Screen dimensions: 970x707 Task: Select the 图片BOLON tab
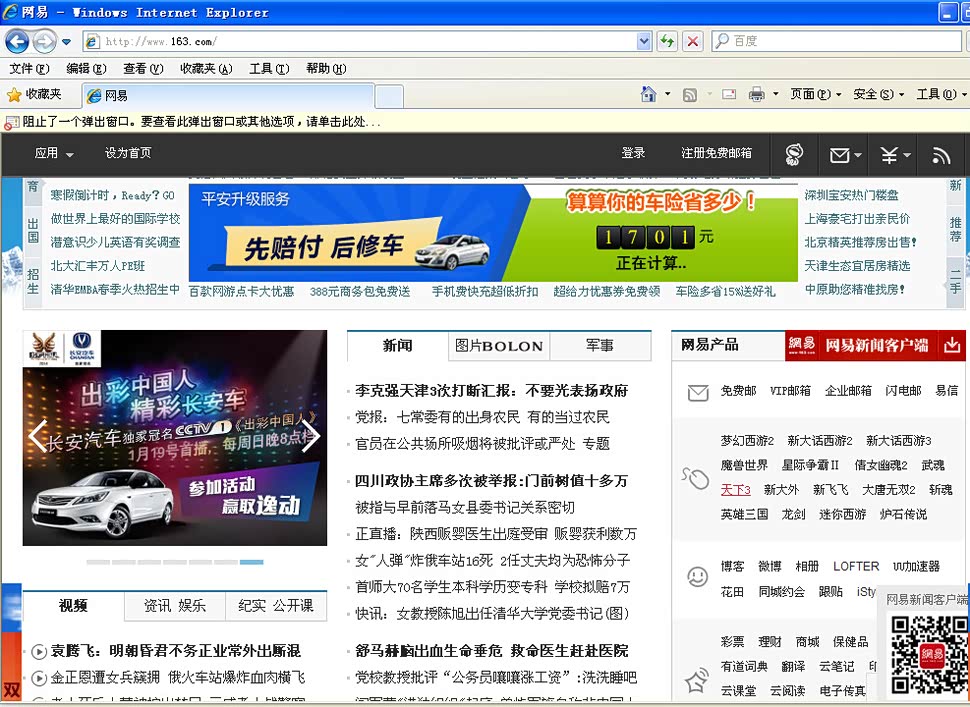[x=499, y=346]
